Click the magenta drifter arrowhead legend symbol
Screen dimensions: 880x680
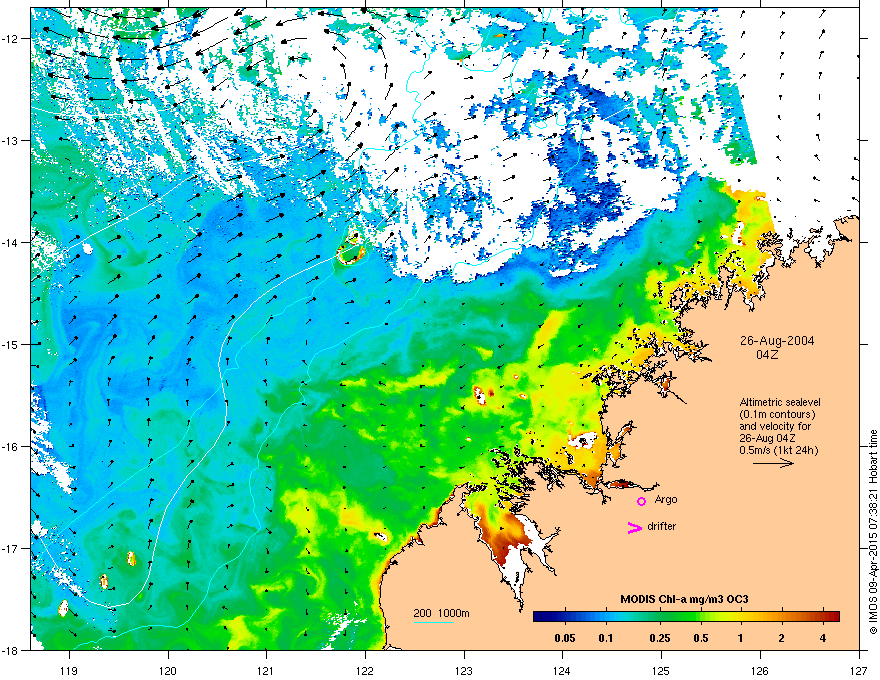click(635, 527)
